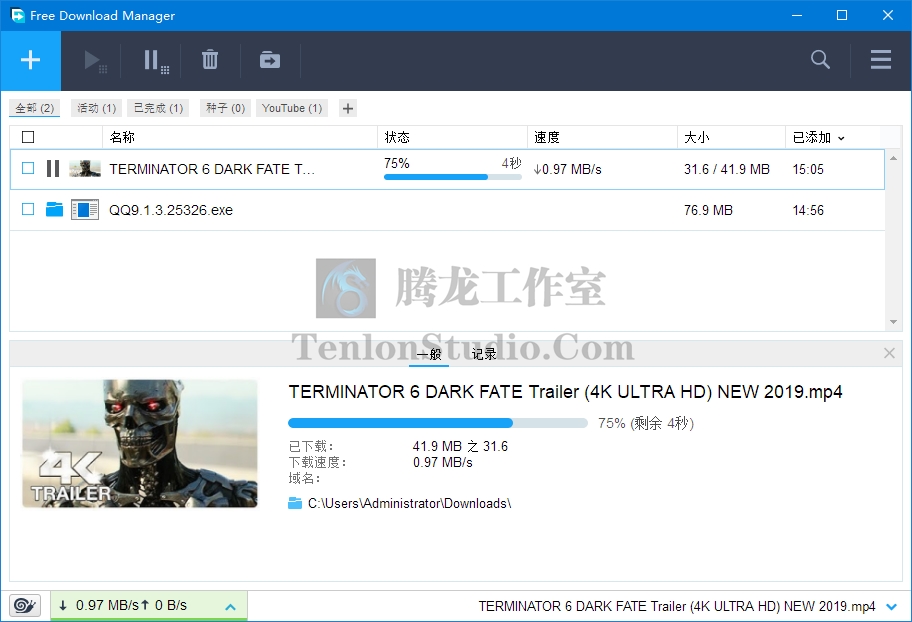Click the trash delete icon in toolbar
Image resolution: width=912 pixels, height=622 pixels.
tap(210, 60)
